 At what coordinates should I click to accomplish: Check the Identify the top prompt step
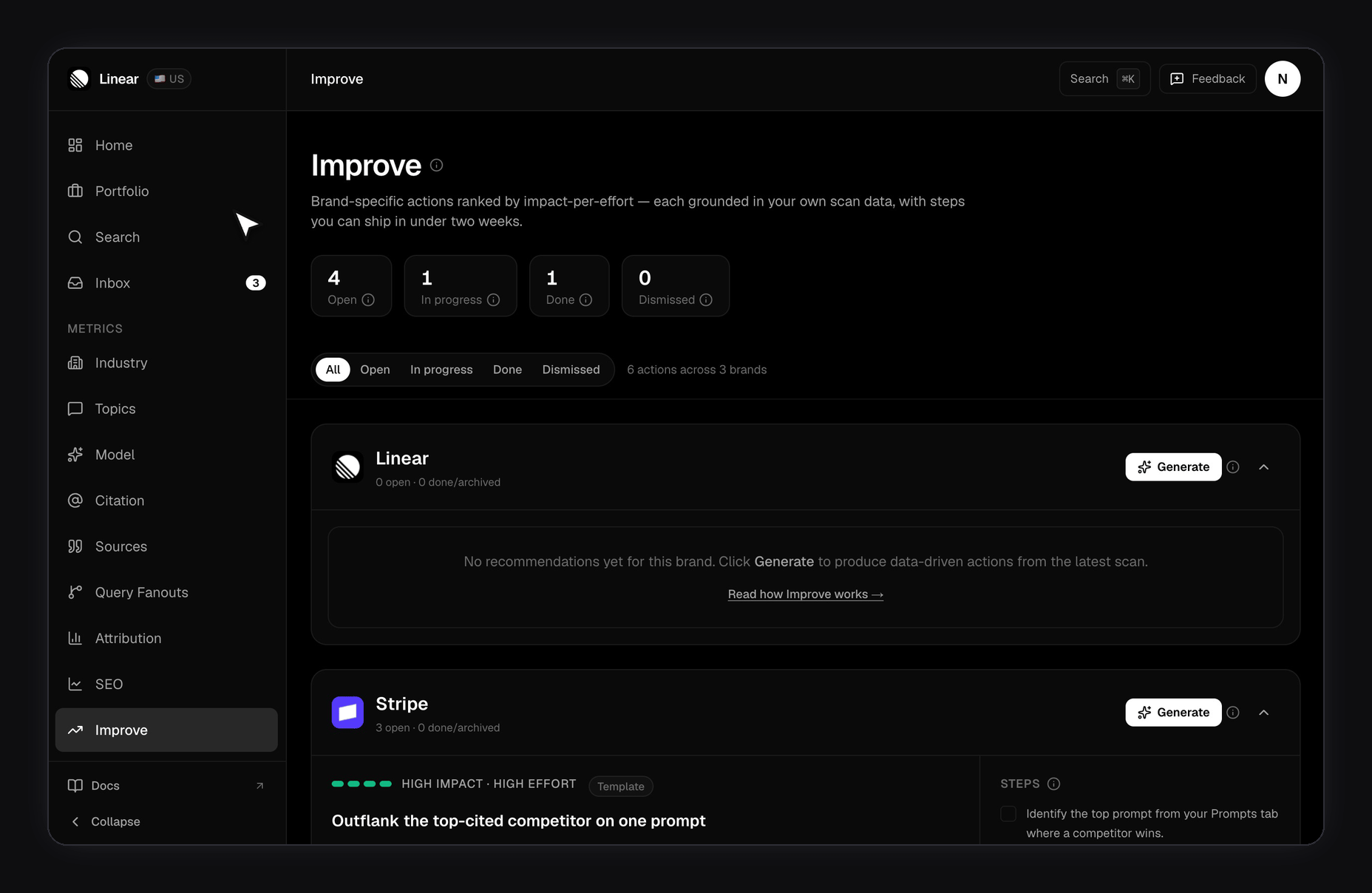(1008, 814)
